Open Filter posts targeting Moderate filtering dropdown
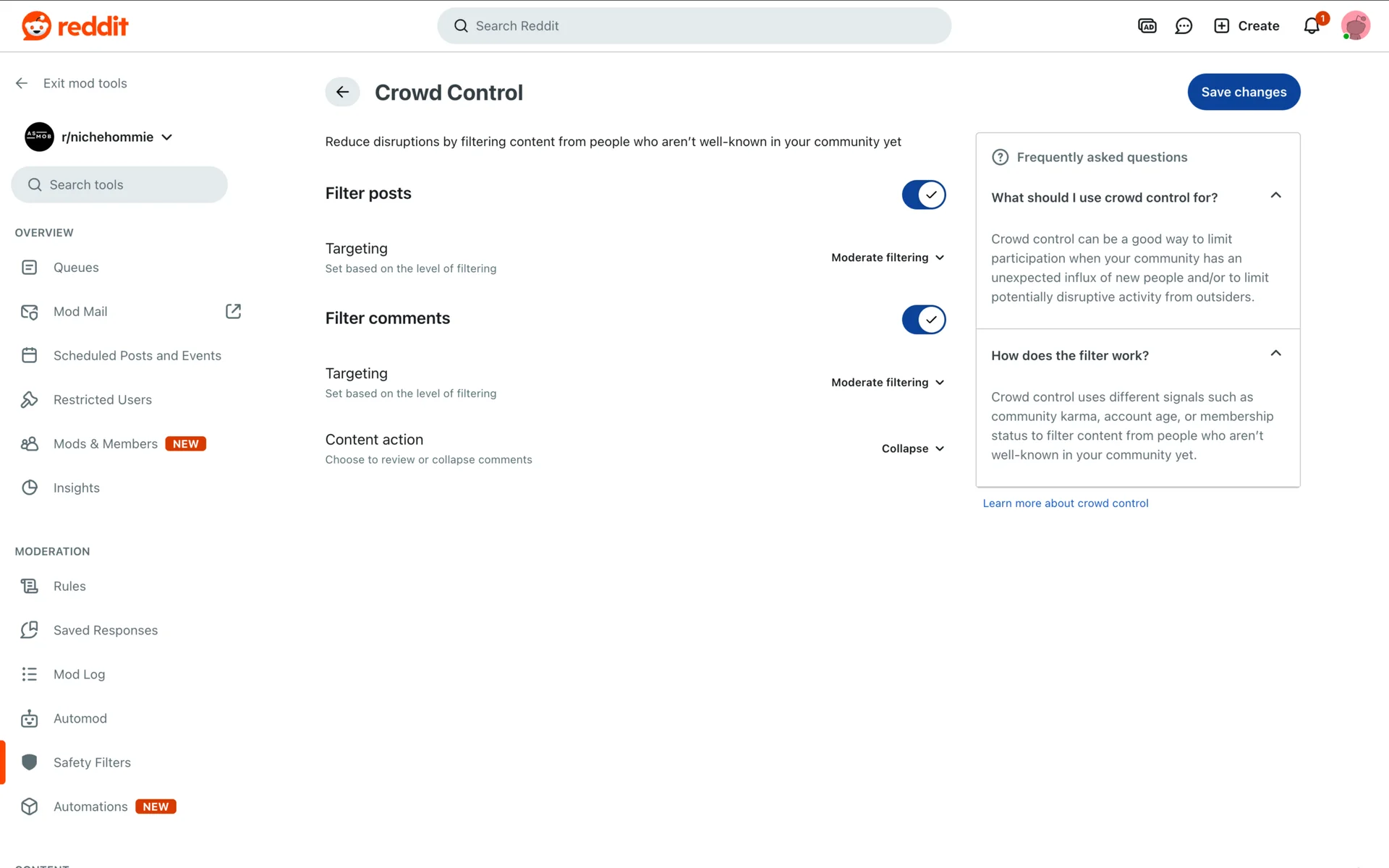1389x868 pixels. point(888,258)
